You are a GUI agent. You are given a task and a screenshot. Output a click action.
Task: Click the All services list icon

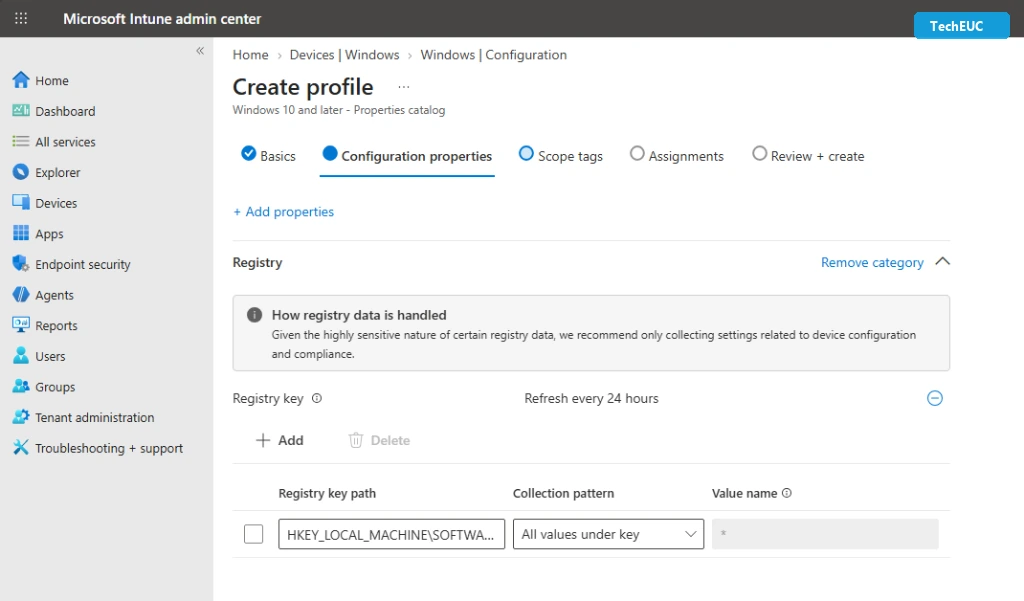(21, 141)
